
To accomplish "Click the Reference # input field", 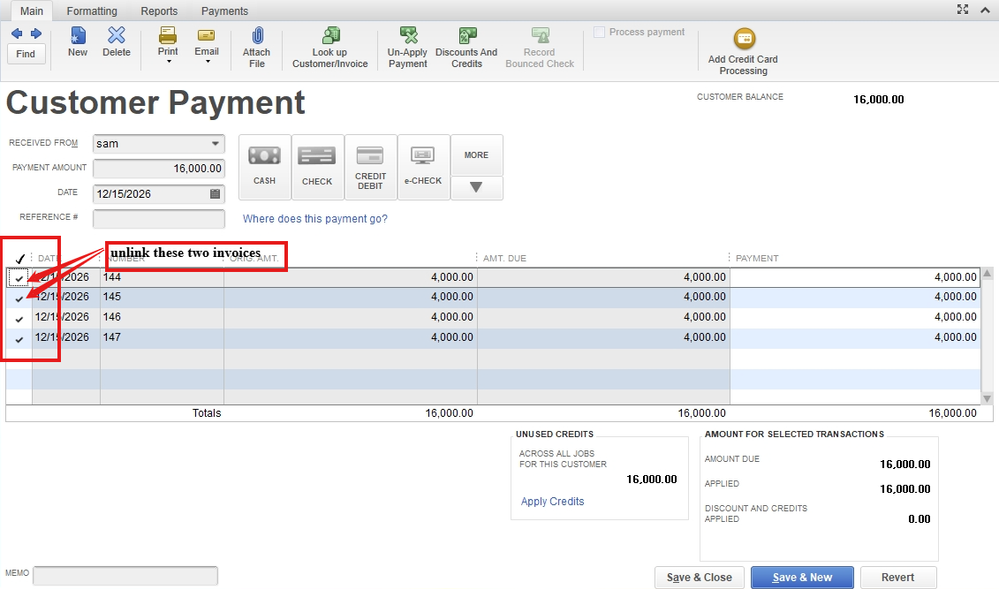I will (x=159, y=219).
